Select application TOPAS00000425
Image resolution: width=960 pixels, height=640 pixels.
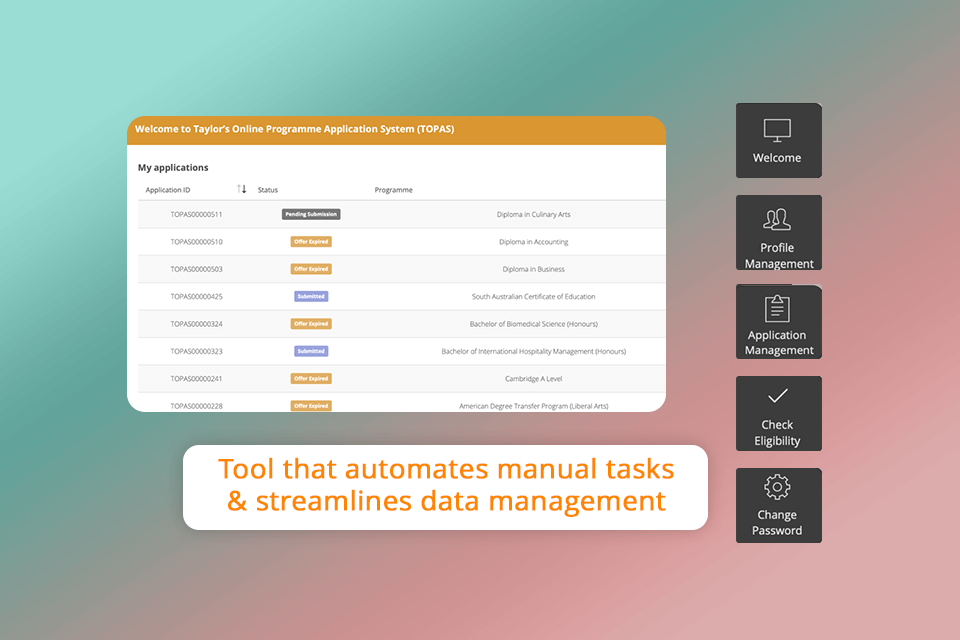point(197,296)
